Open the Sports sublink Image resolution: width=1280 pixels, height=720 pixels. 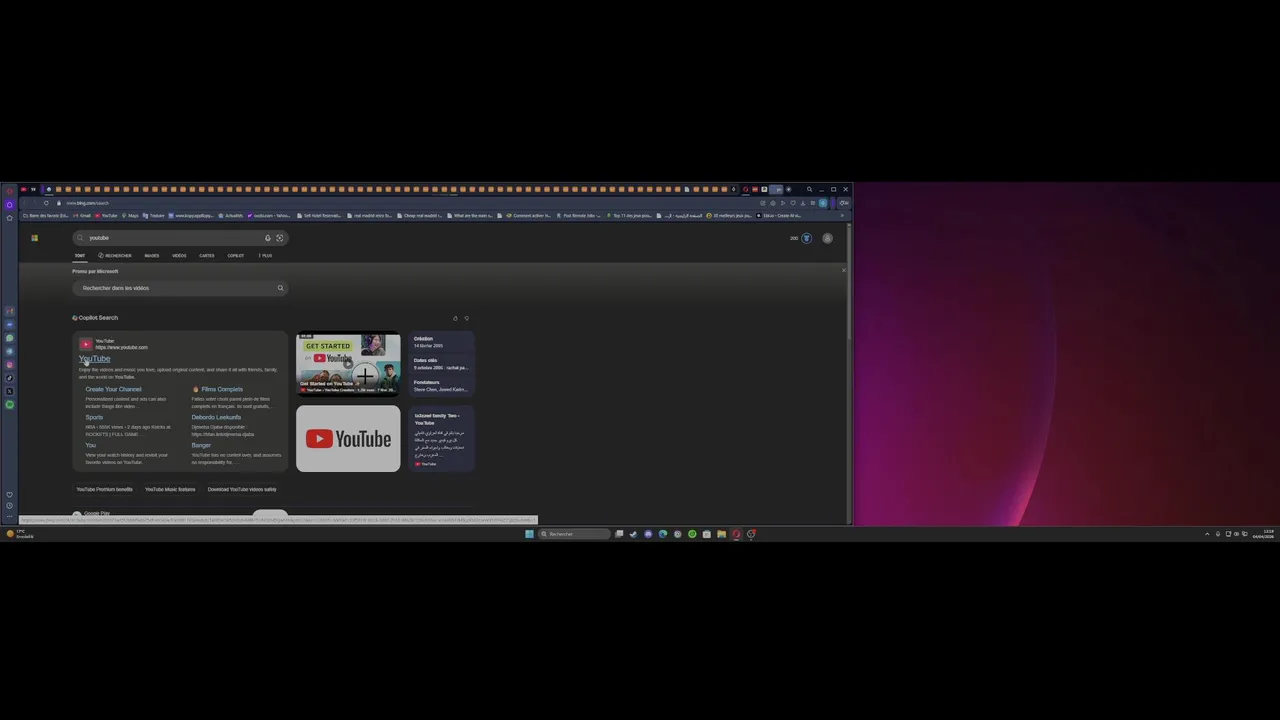tap(94, 417)
